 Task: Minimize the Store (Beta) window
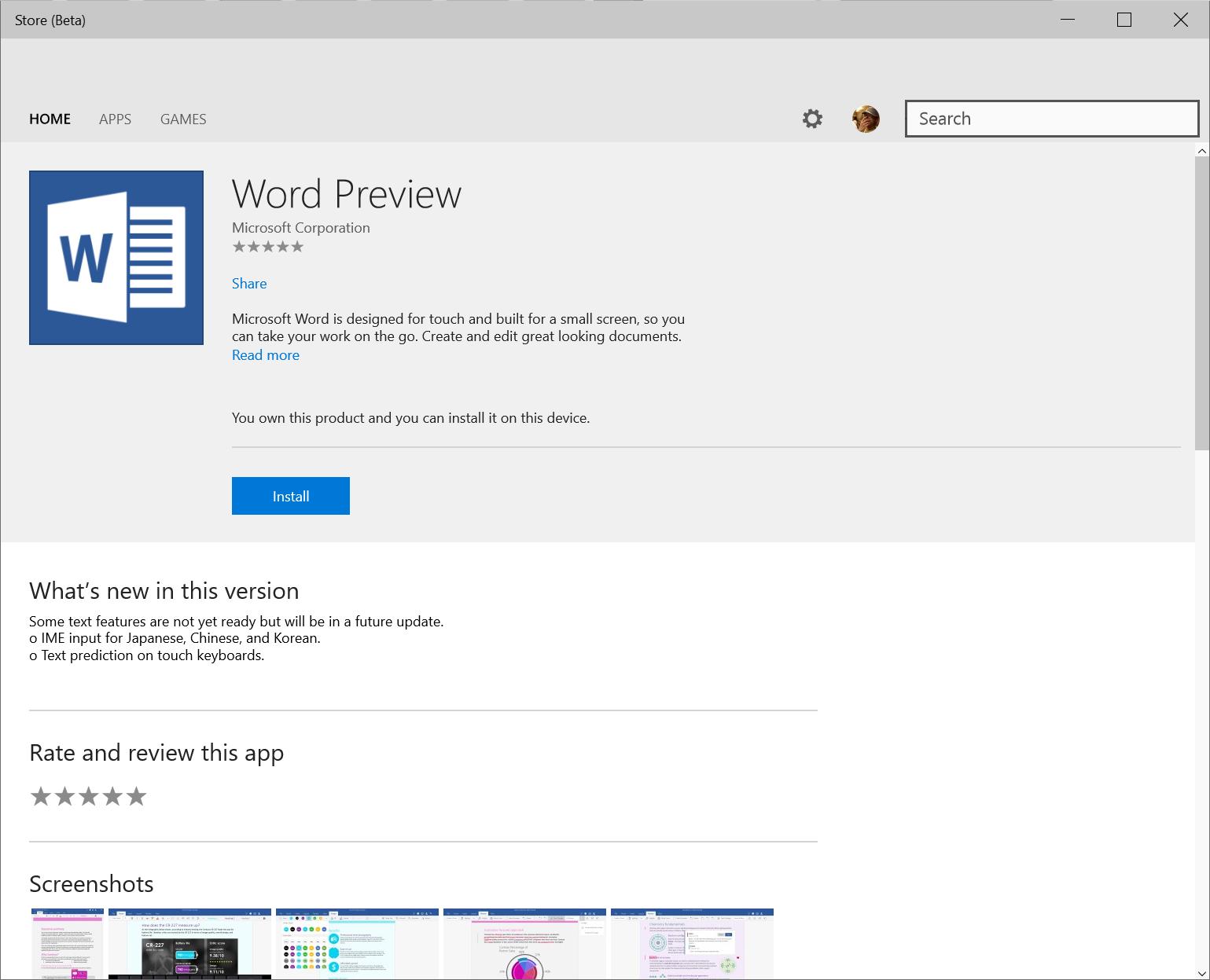(1067, 20)
